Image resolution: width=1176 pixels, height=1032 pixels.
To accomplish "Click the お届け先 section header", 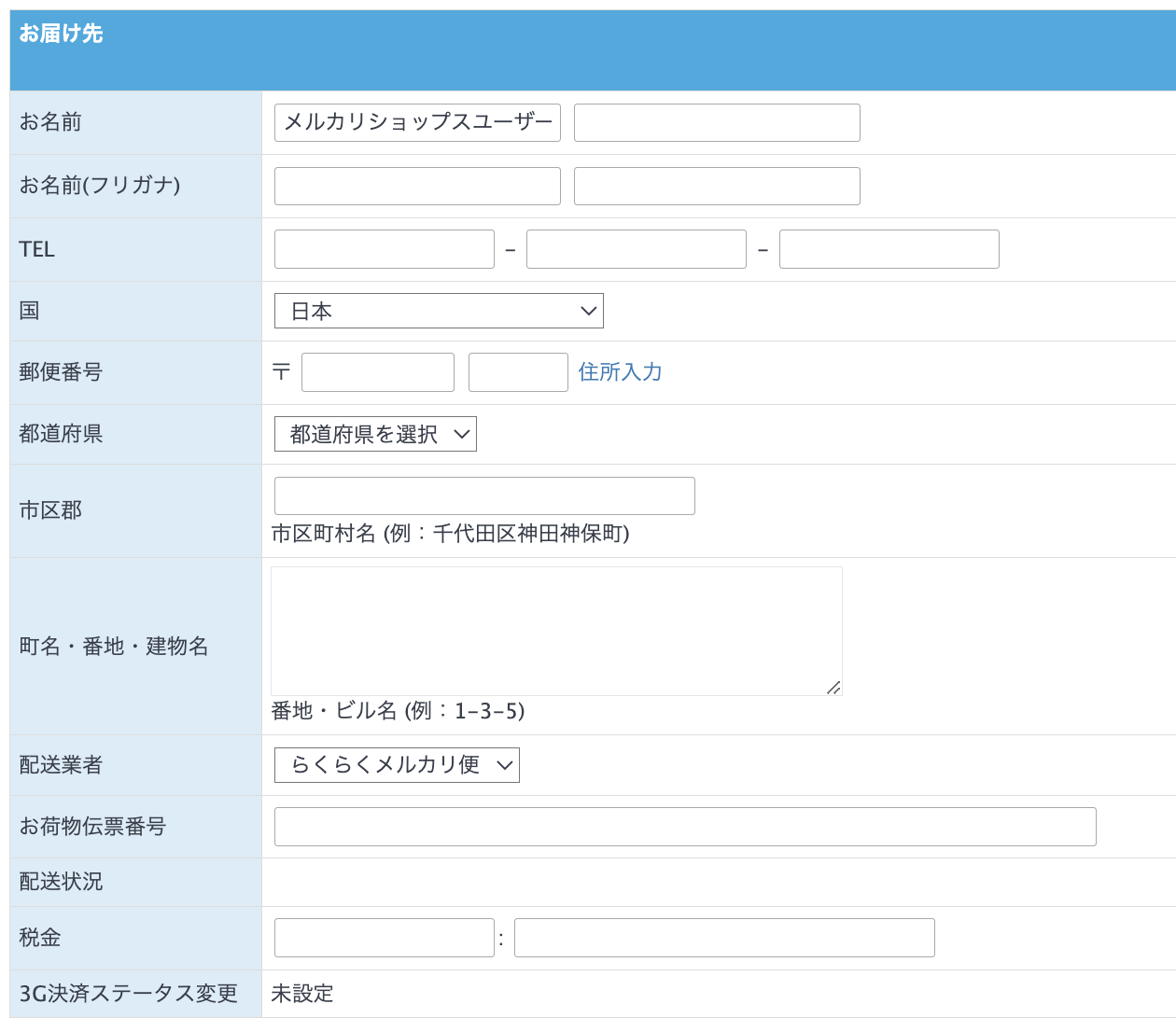I will tap(62, 34).
